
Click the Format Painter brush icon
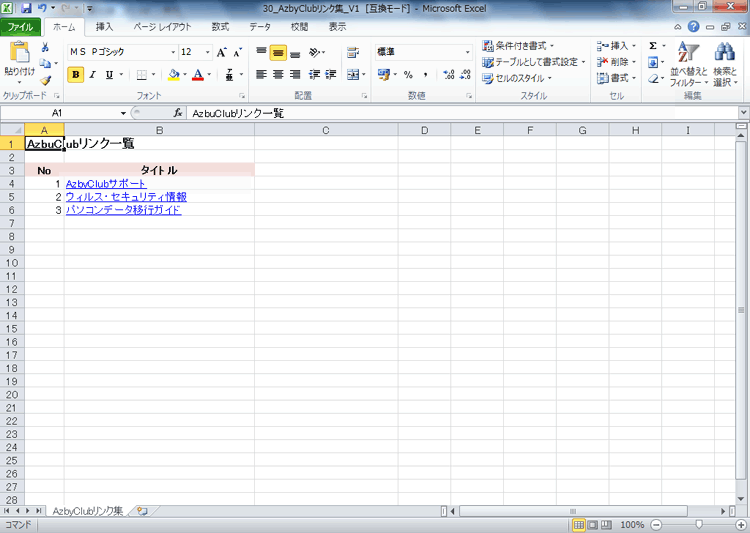(x=45, y=80)
